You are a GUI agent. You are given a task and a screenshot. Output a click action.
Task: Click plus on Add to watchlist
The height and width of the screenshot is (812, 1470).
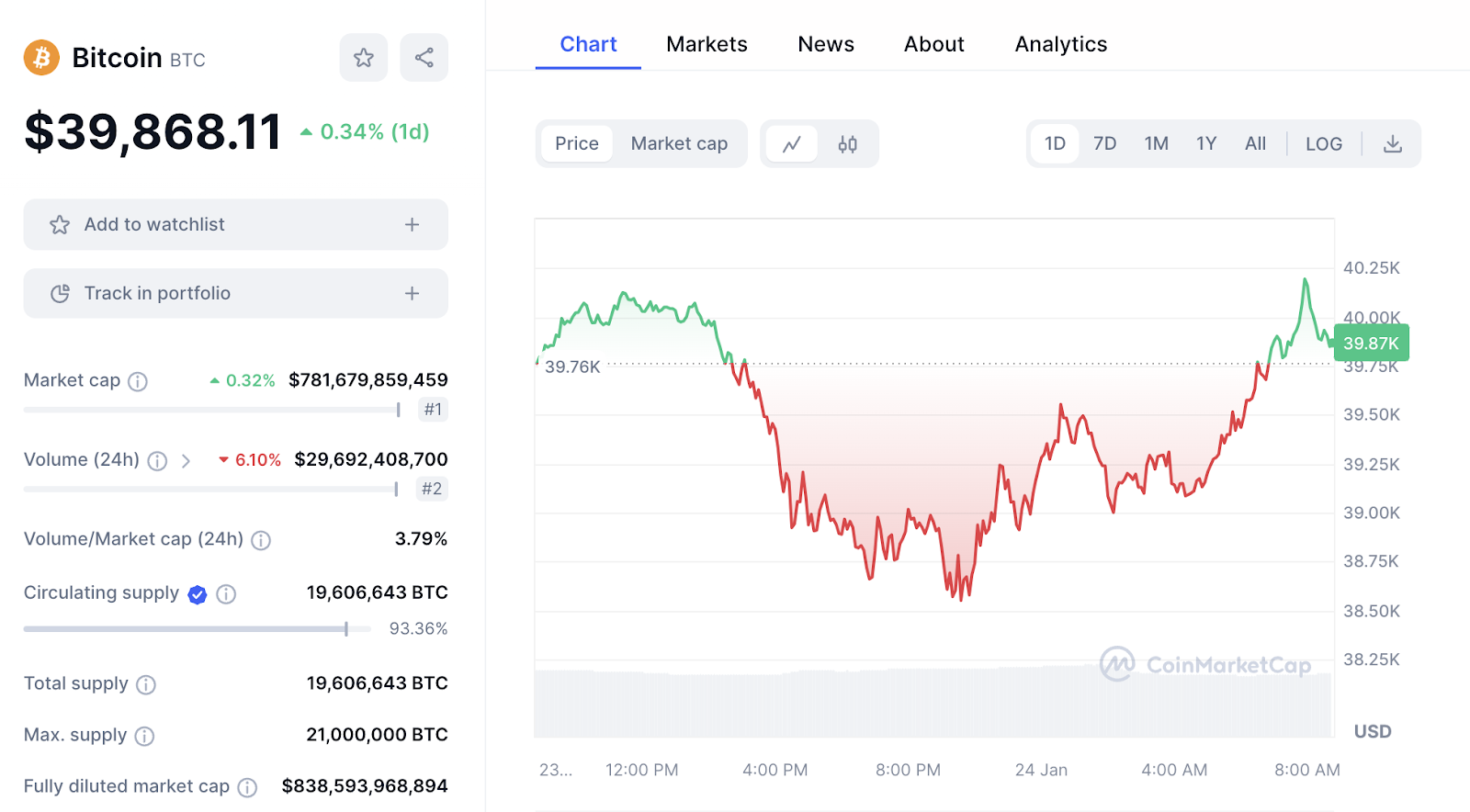(x=412, y=225)
